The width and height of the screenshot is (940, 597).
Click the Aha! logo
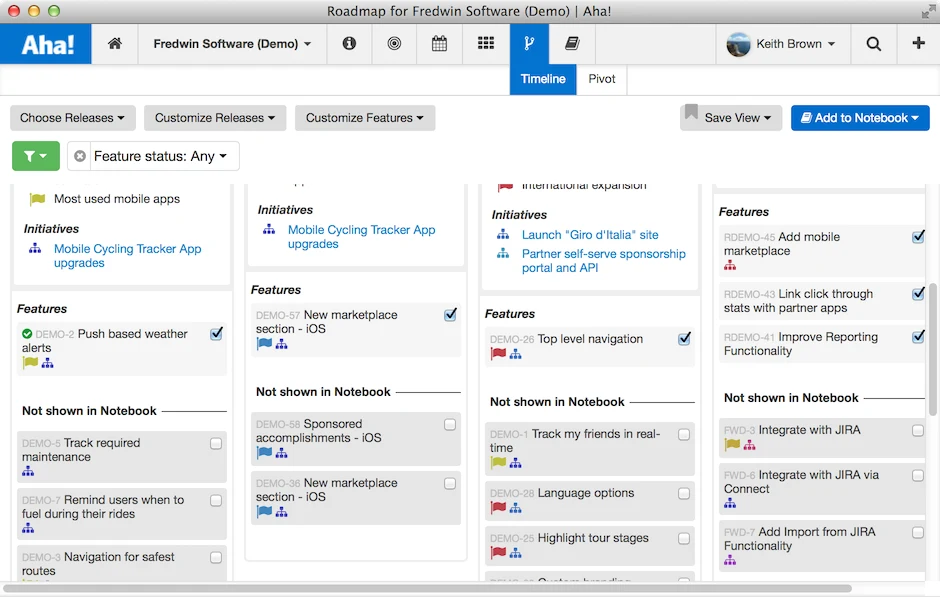(47, 44)
